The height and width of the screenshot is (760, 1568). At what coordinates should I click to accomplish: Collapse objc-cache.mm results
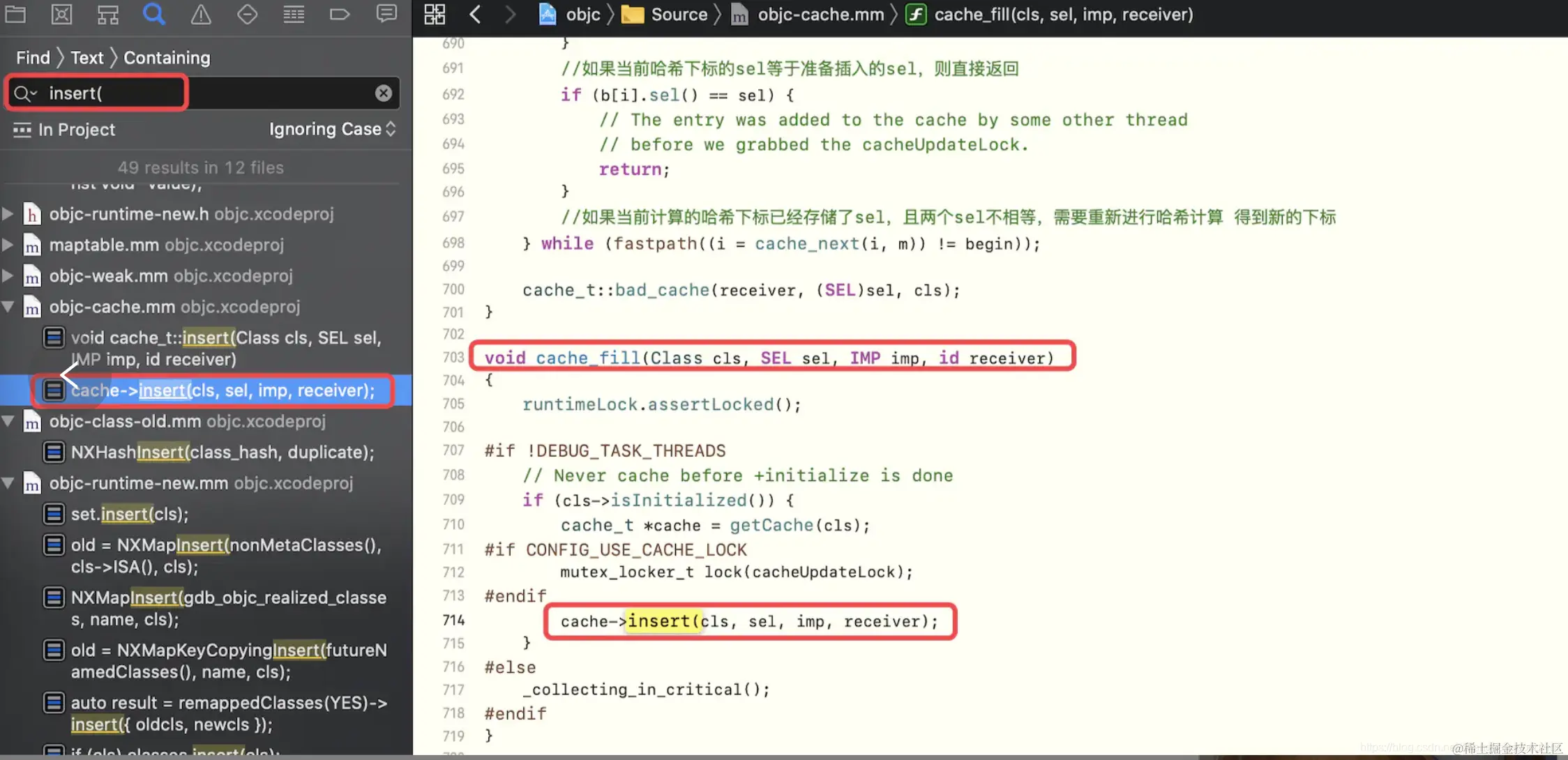tap(8, 305)
